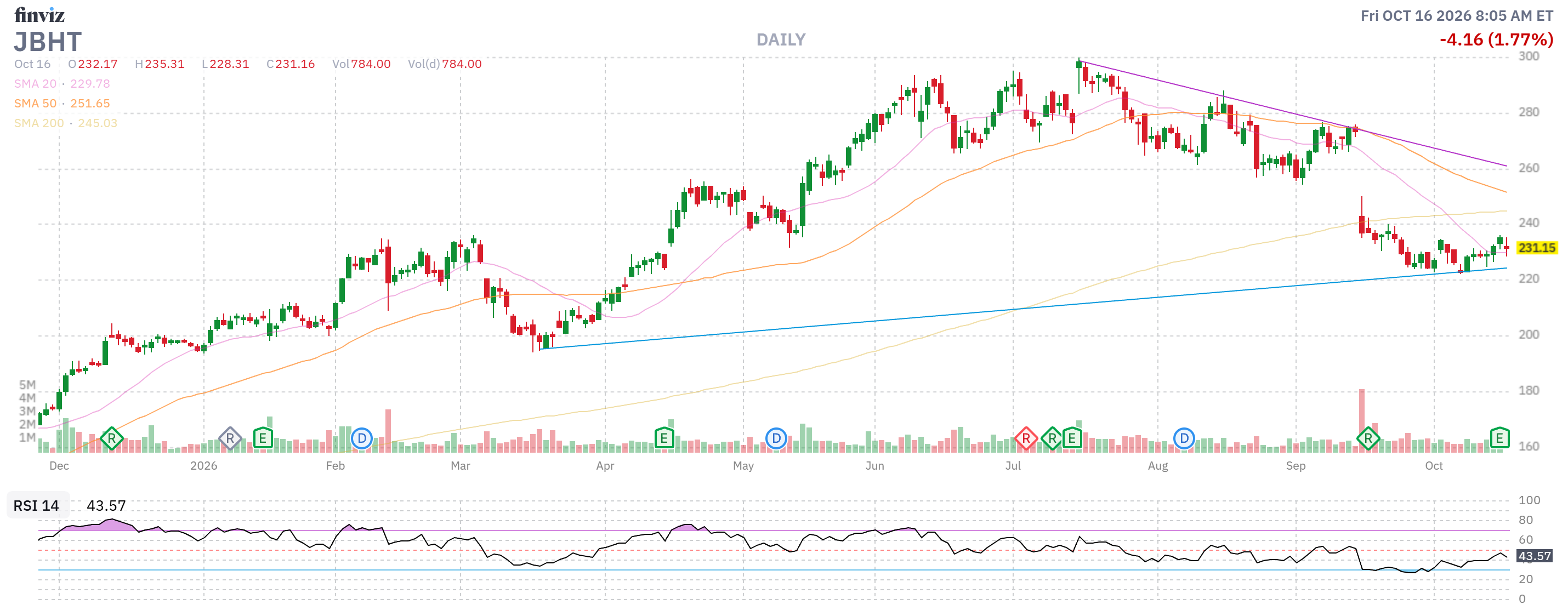Click the DAILY timeframe label

pyautogui.click(x=781, y=39)
